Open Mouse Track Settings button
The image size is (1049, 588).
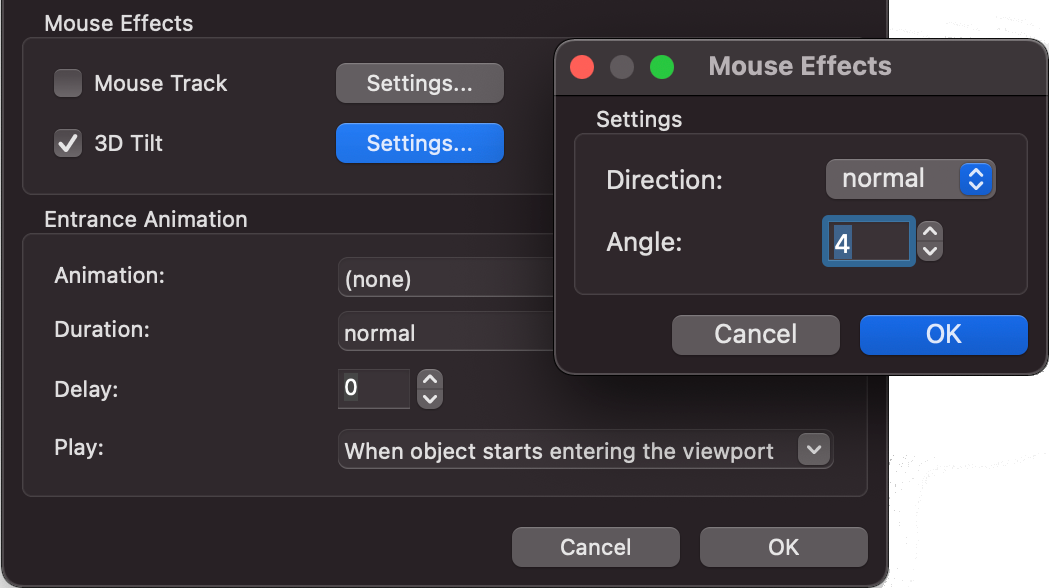[419, 84]
